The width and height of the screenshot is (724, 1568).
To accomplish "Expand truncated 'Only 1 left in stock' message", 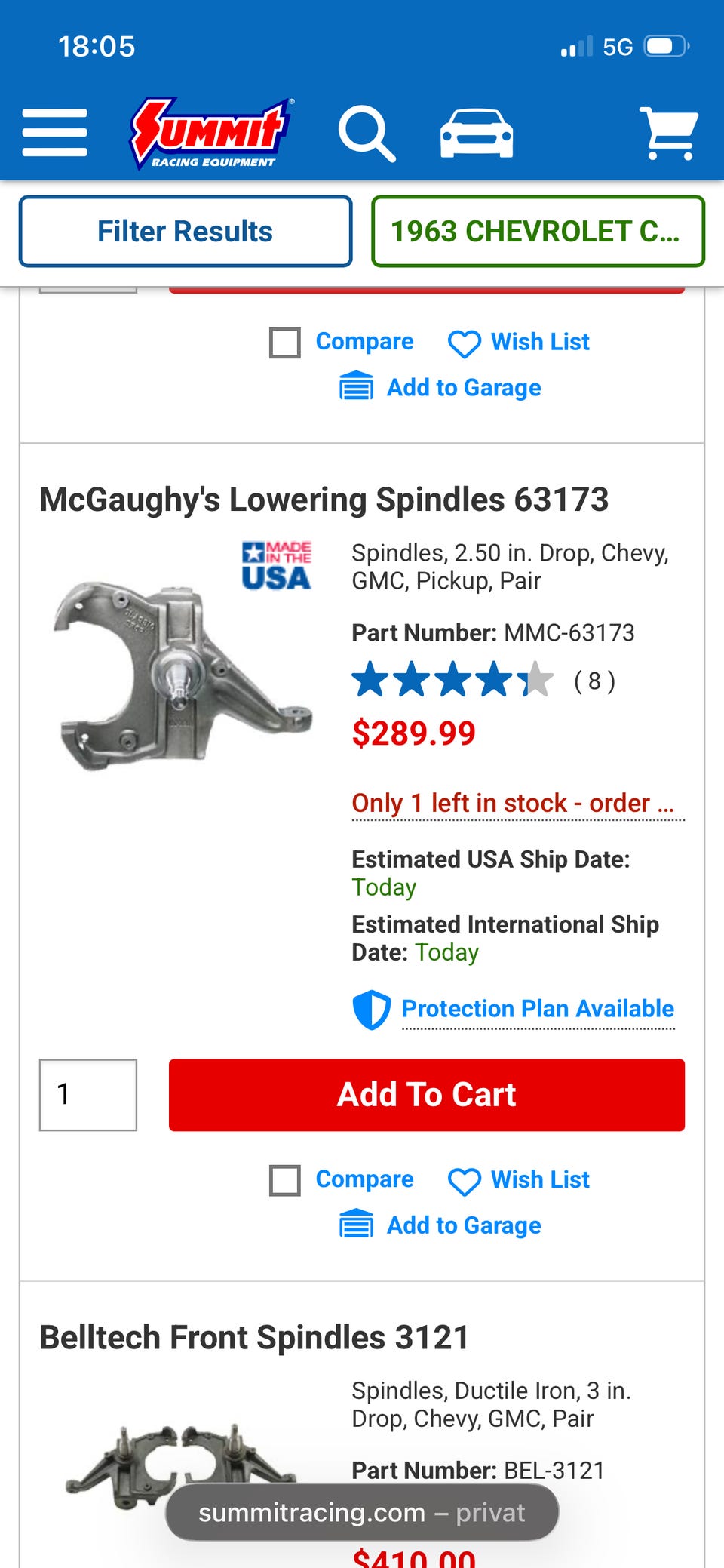I will 517,804.
